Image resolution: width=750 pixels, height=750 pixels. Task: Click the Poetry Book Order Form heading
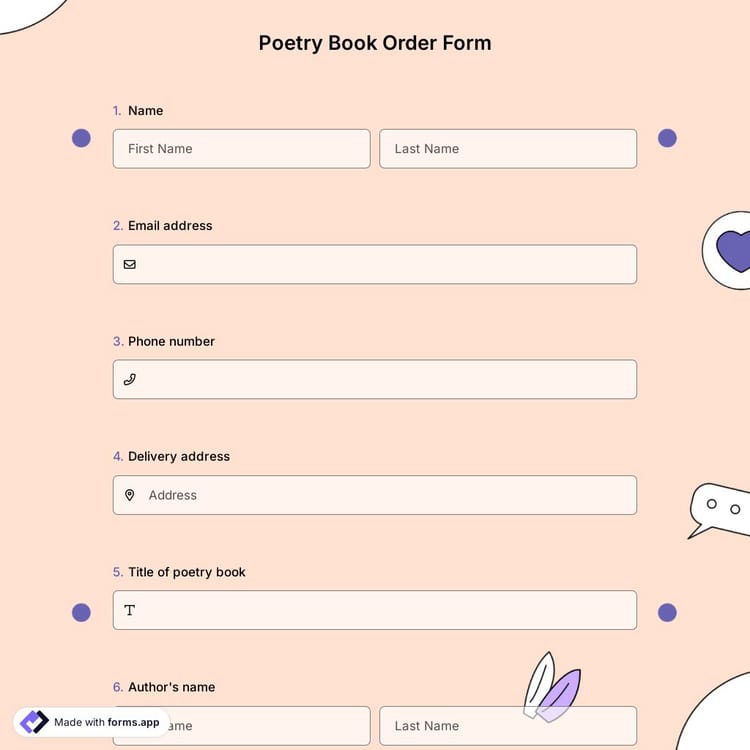pos(375,43)
